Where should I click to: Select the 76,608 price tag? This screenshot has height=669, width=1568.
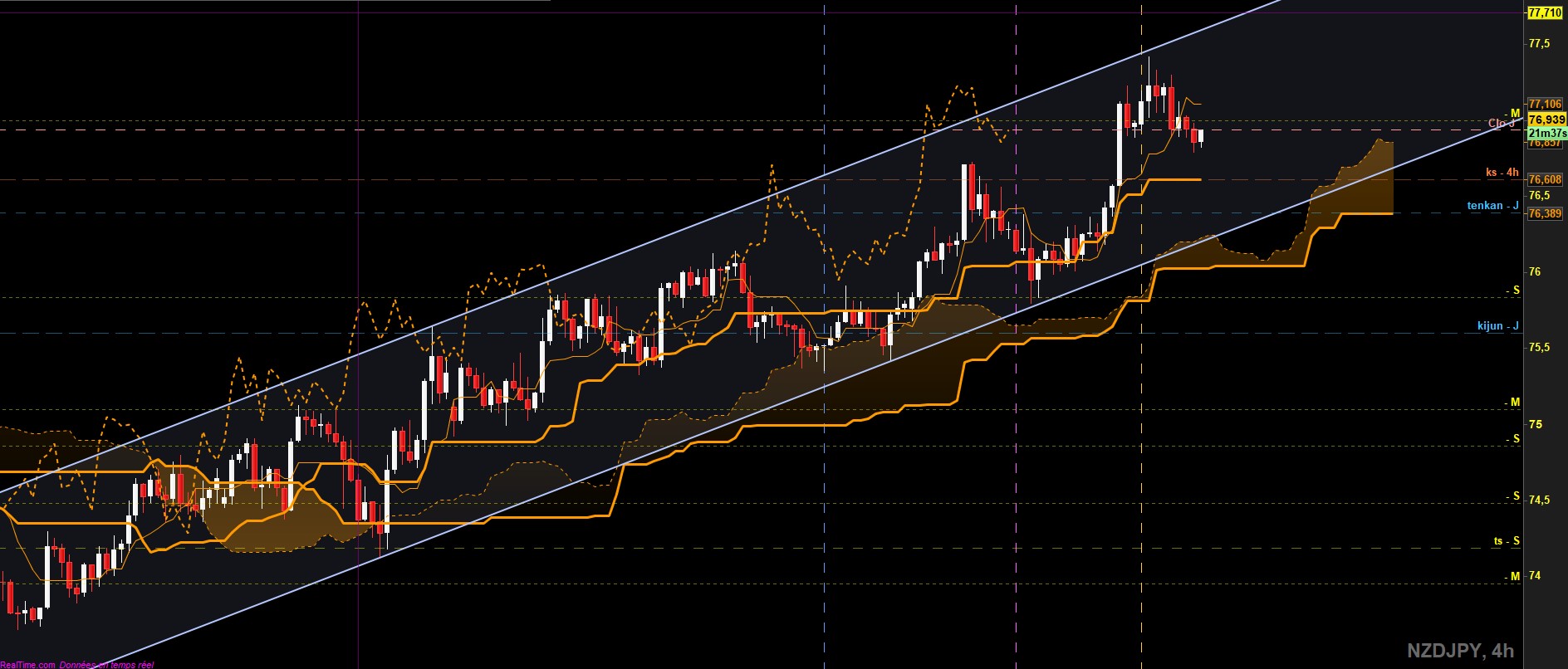coord(1546,179)
